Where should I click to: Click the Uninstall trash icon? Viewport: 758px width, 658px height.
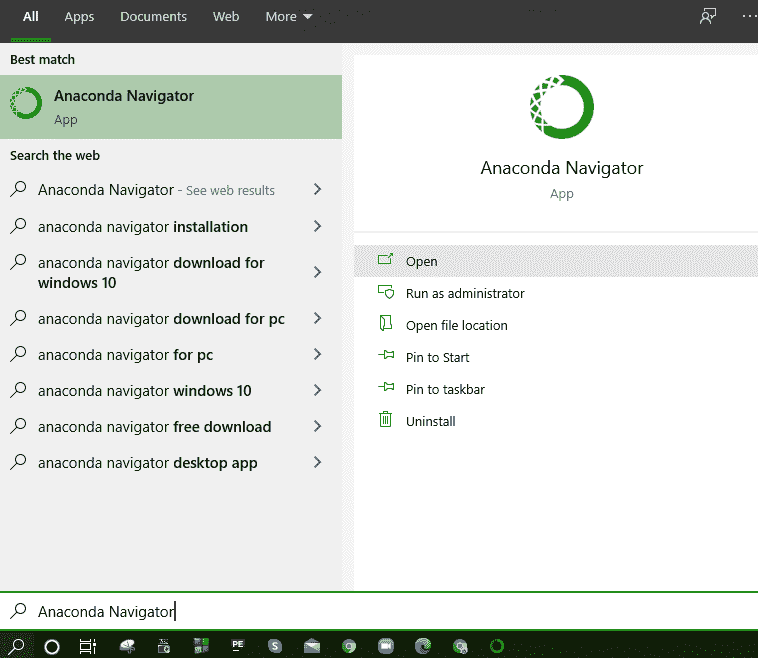pos(385,421)
